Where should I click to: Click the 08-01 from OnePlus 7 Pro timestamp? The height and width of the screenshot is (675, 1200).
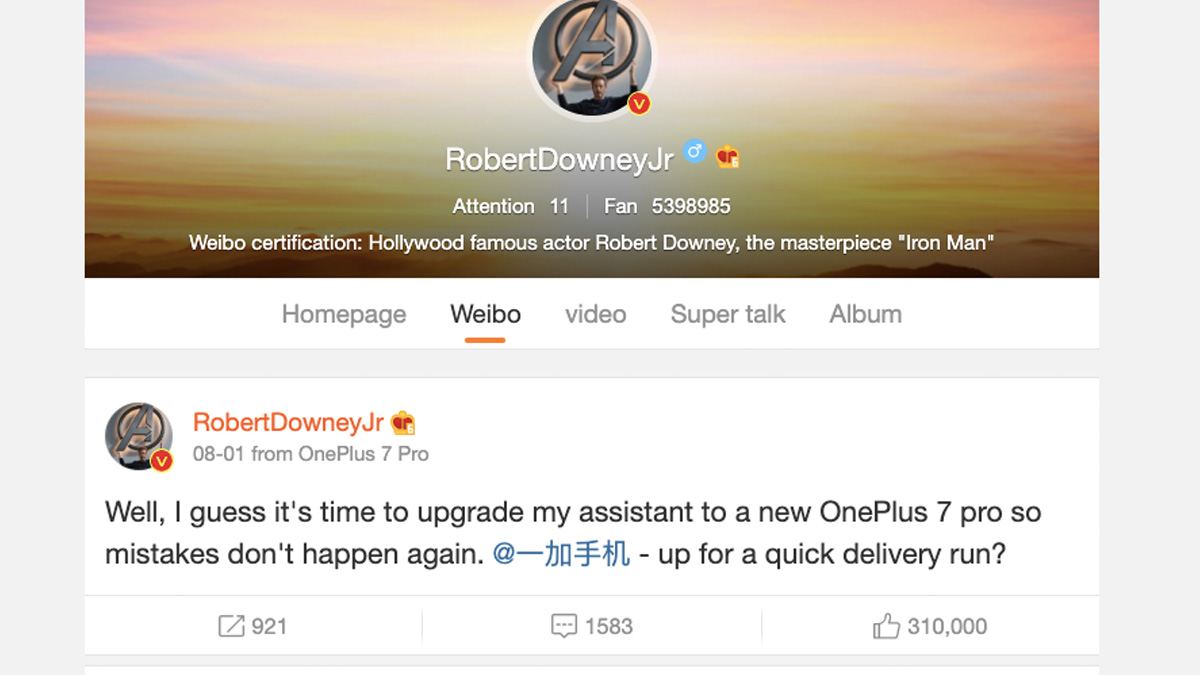[x=311, y=454]
